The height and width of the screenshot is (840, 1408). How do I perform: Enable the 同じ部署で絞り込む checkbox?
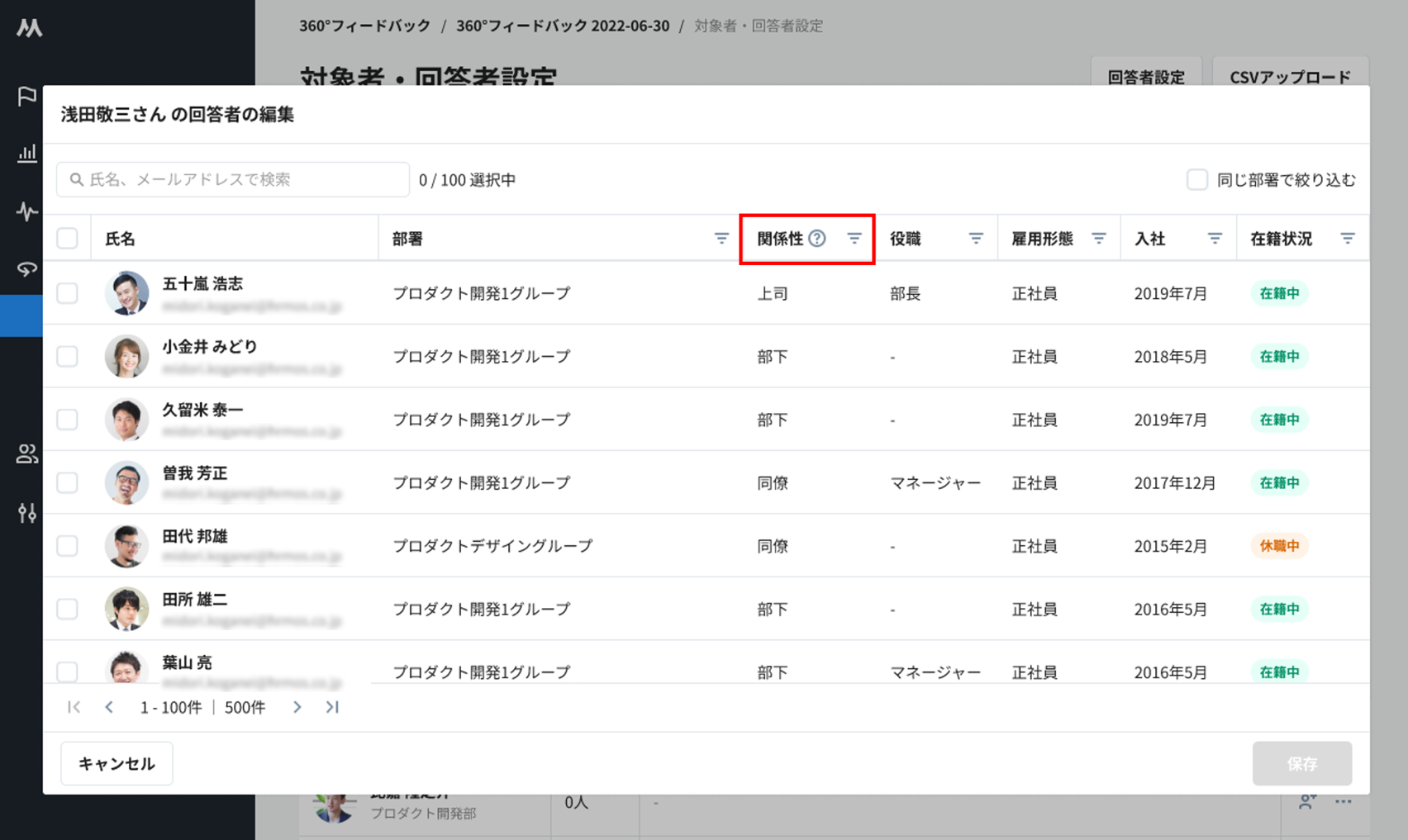point(1196,179)
